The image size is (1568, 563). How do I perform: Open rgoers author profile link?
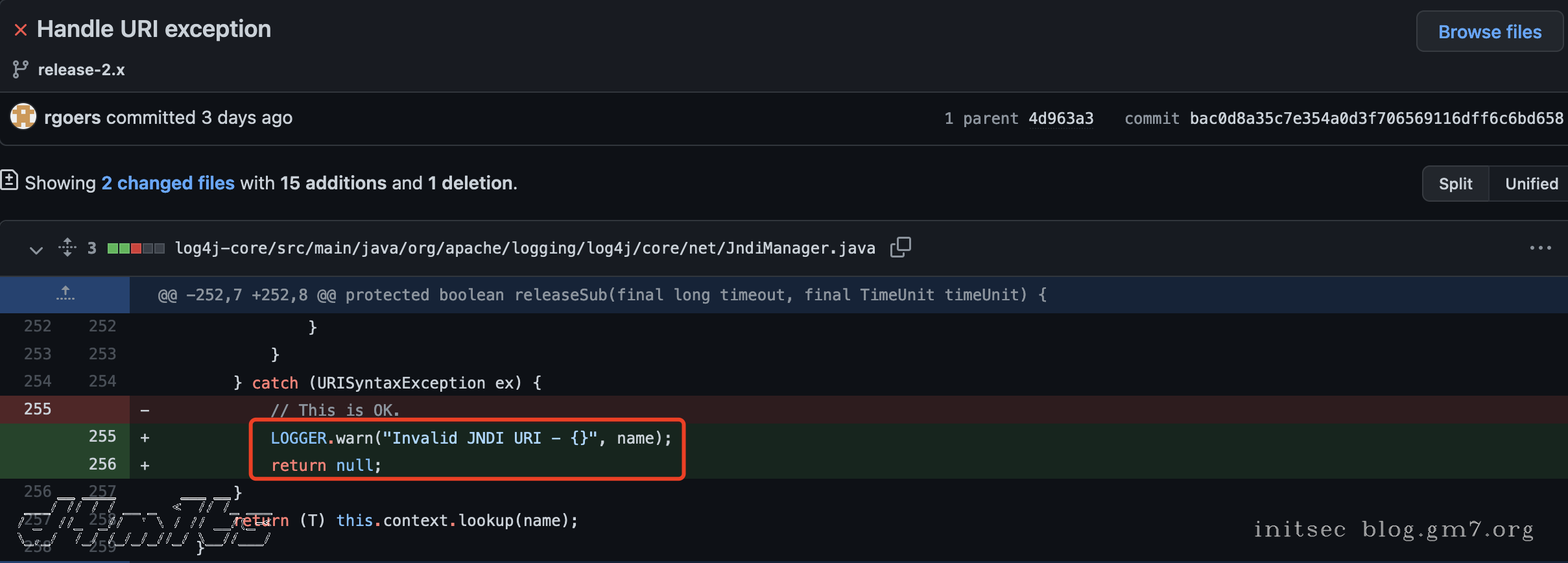[x=72, y=118]
